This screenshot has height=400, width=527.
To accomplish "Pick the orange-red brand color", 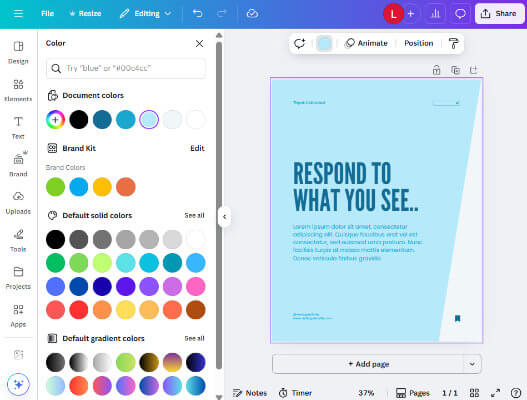I will (x=126, y=187).
